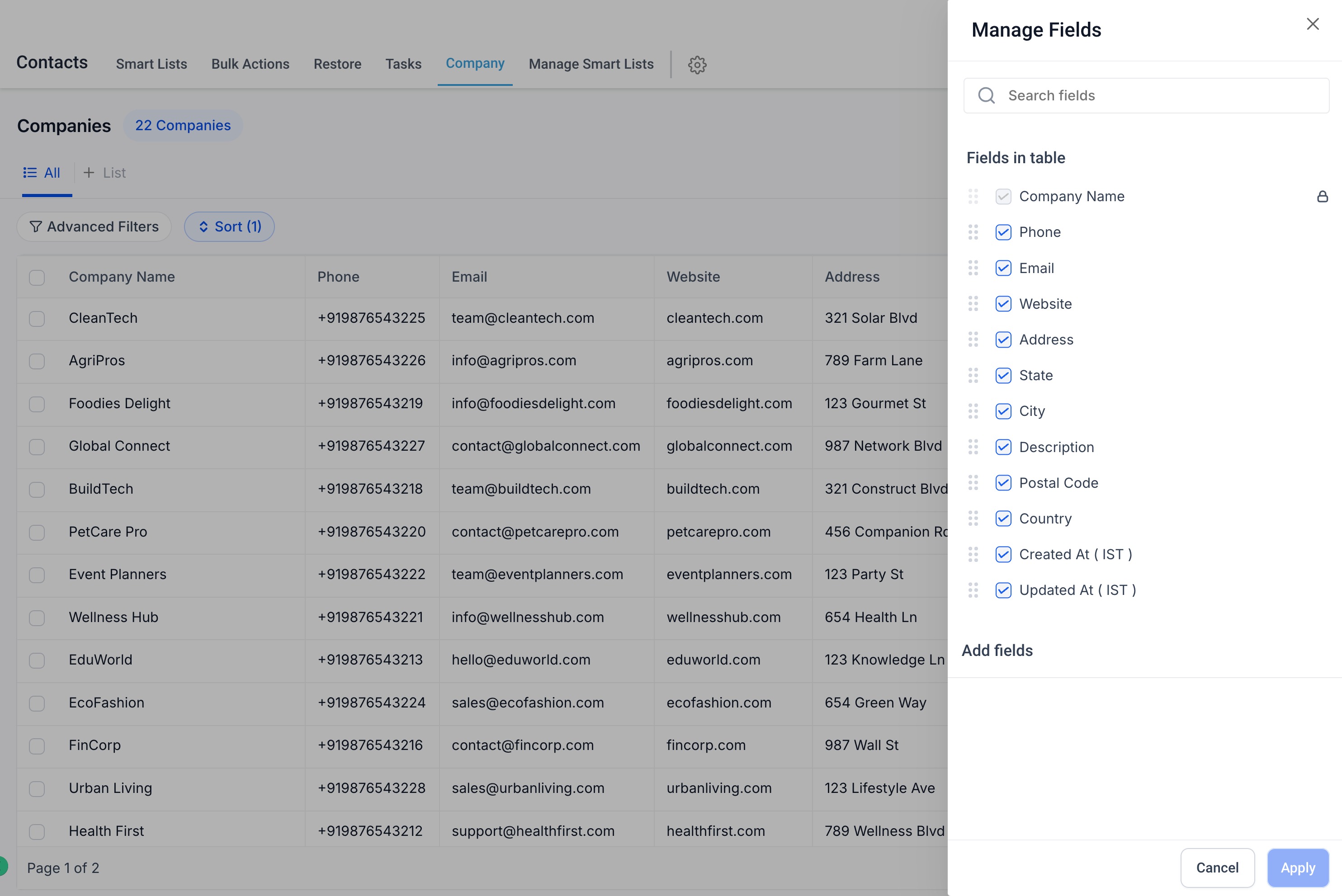Close the Manage Fields panel
This screenshot has height=896, width=1342.
pos(1312,24)
